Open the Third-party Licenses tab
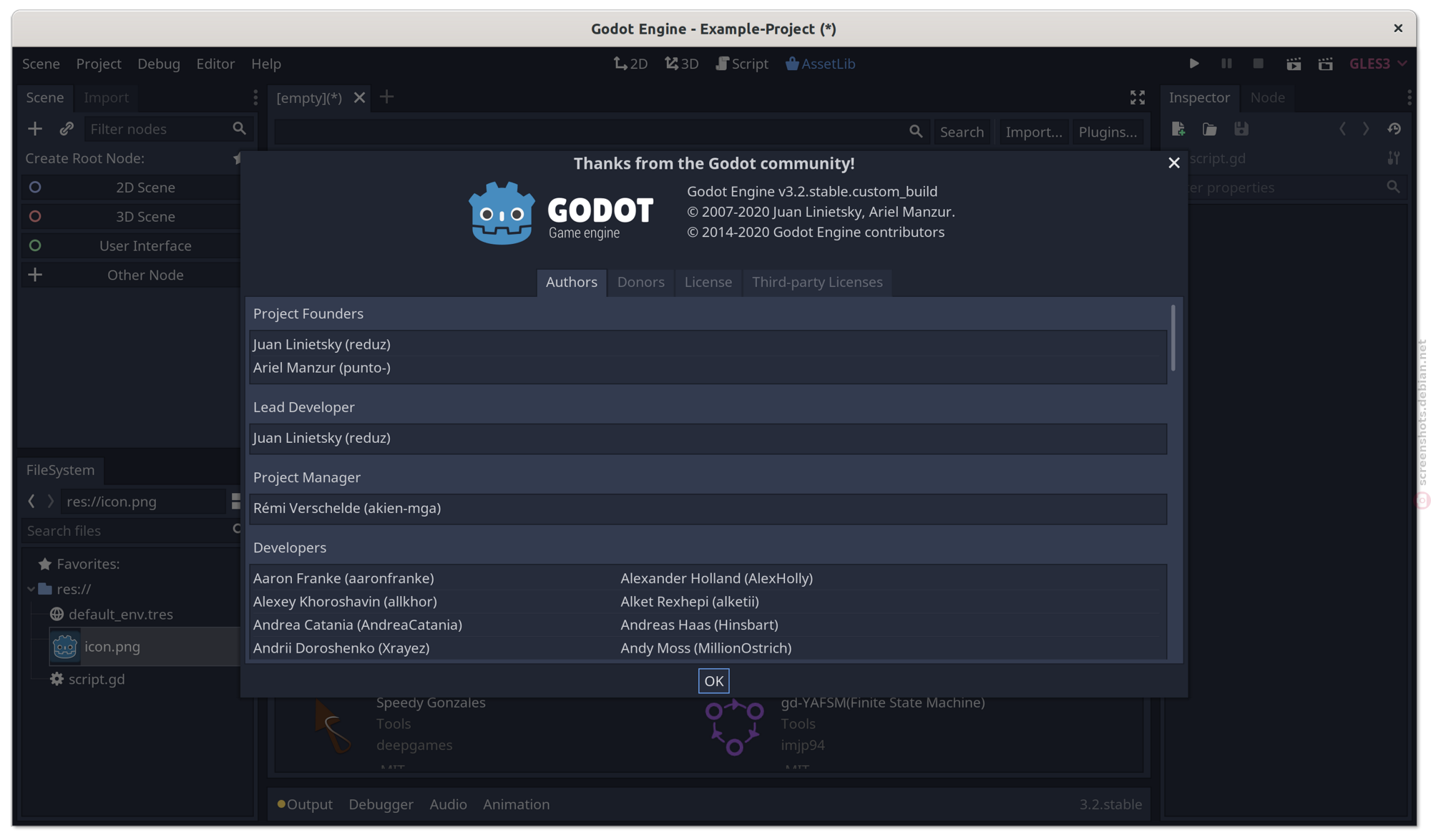Viewport: 1431px width, 840px height. tap(817, 282)
